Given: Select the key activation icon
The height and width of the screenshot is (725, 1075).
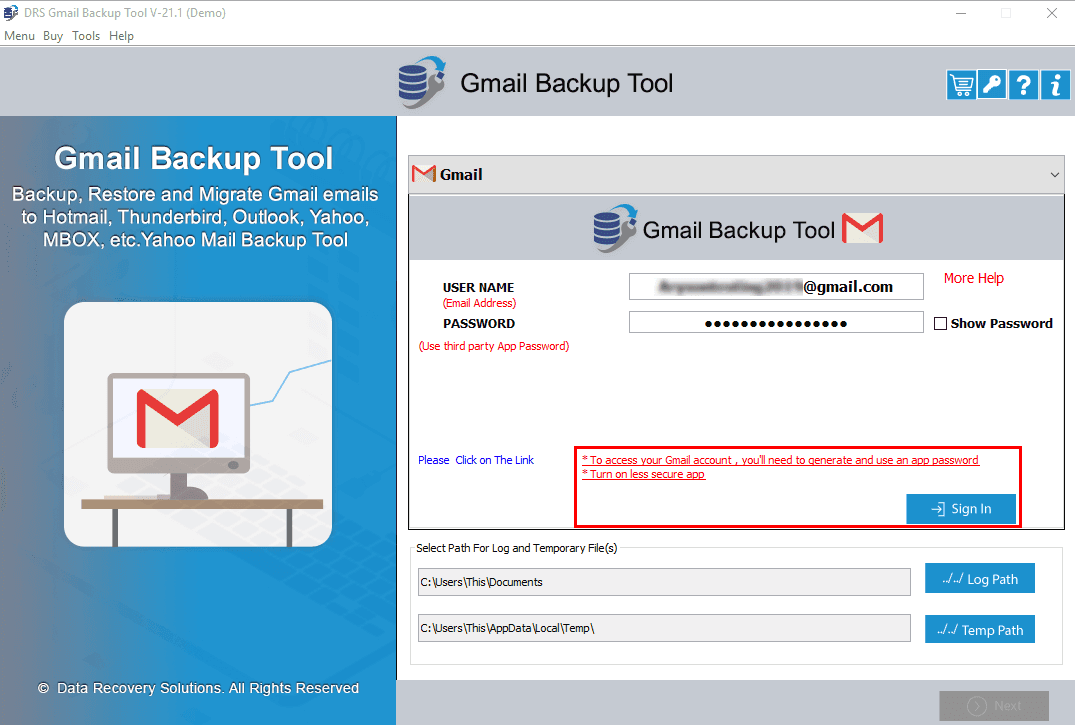Looking at the screenshot, I should [x=991, y=85].
